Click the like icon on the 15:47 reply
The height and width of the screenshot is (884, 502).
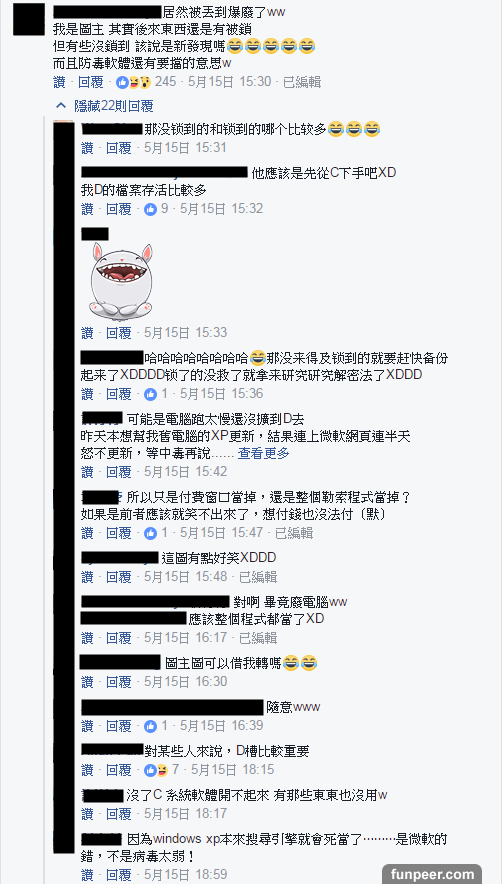pyautogui.click(x=150, y=532)
